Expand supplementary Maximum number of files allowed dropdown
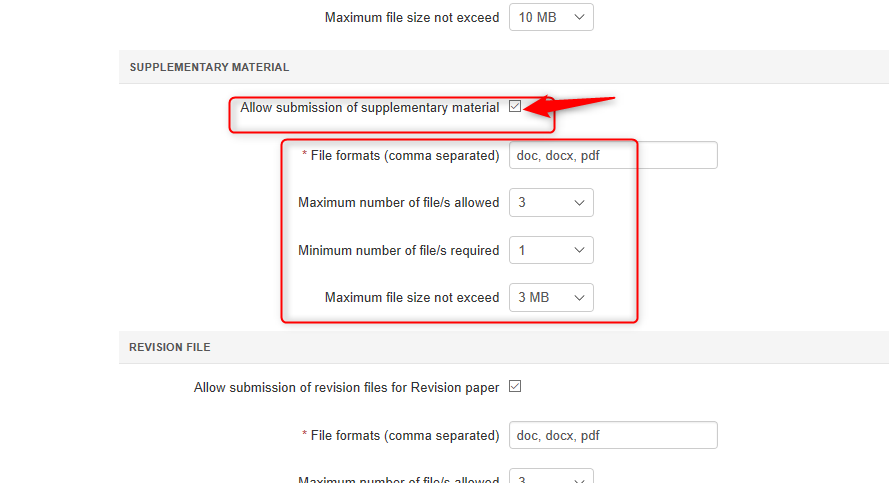 click(x=551, y=202)
